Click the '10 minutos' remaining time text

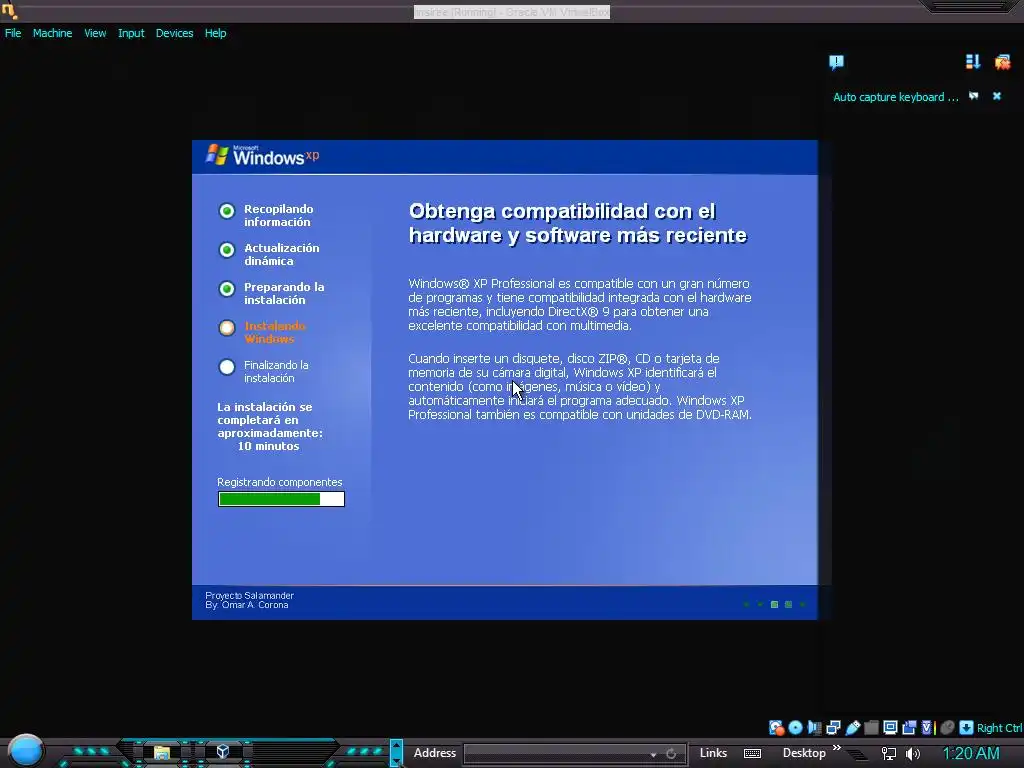pyautogui.click(x=268, y=446)
